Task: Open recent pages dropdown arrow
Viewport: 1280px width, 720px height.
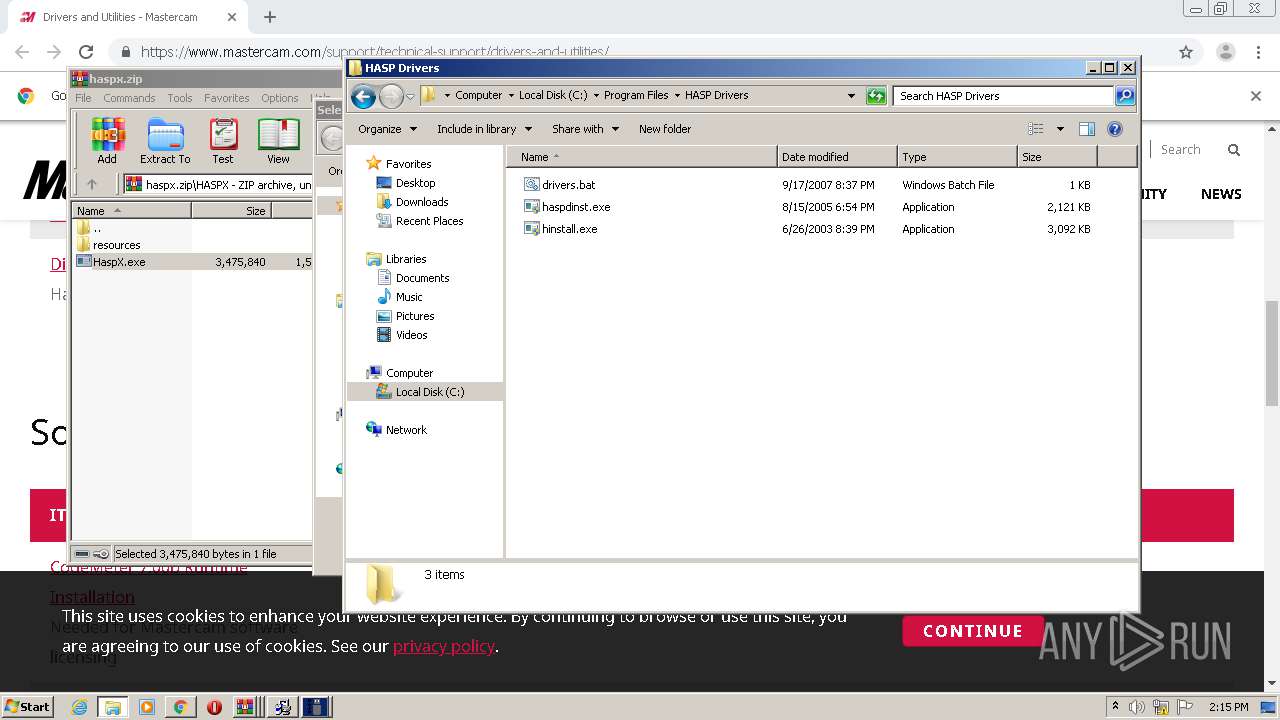Action: tap(410, 97)
